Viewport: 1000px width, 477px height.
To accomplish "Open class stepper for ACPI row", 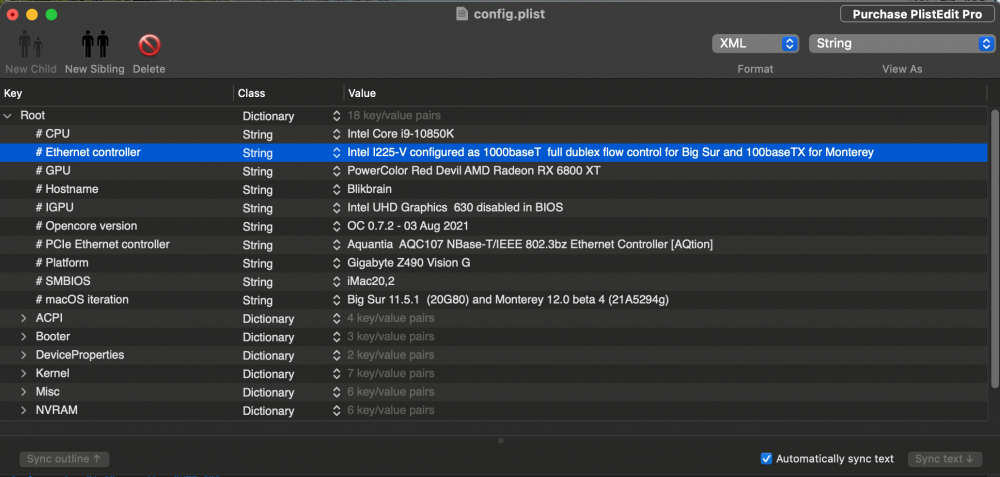I will [337, 318].
